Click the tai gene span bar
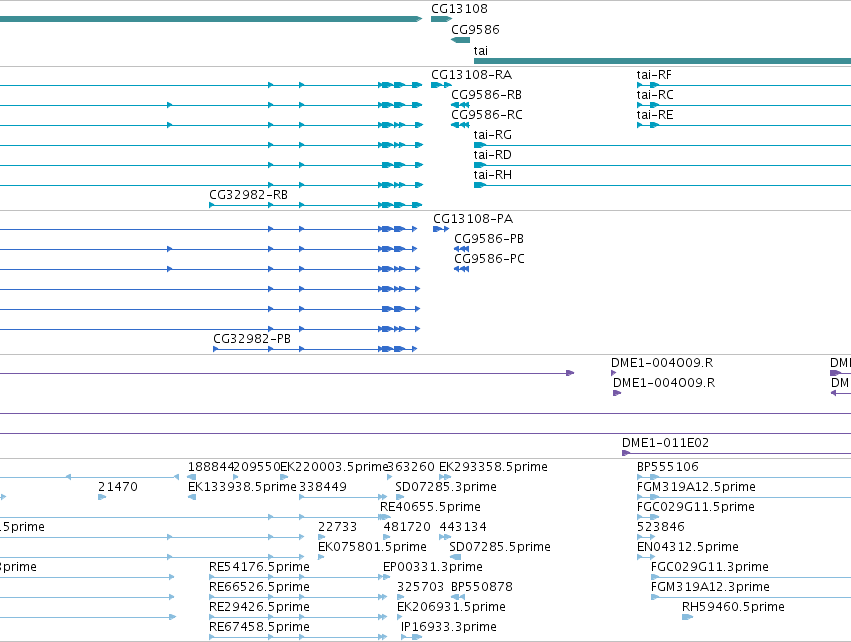 [x=662, y=61]
